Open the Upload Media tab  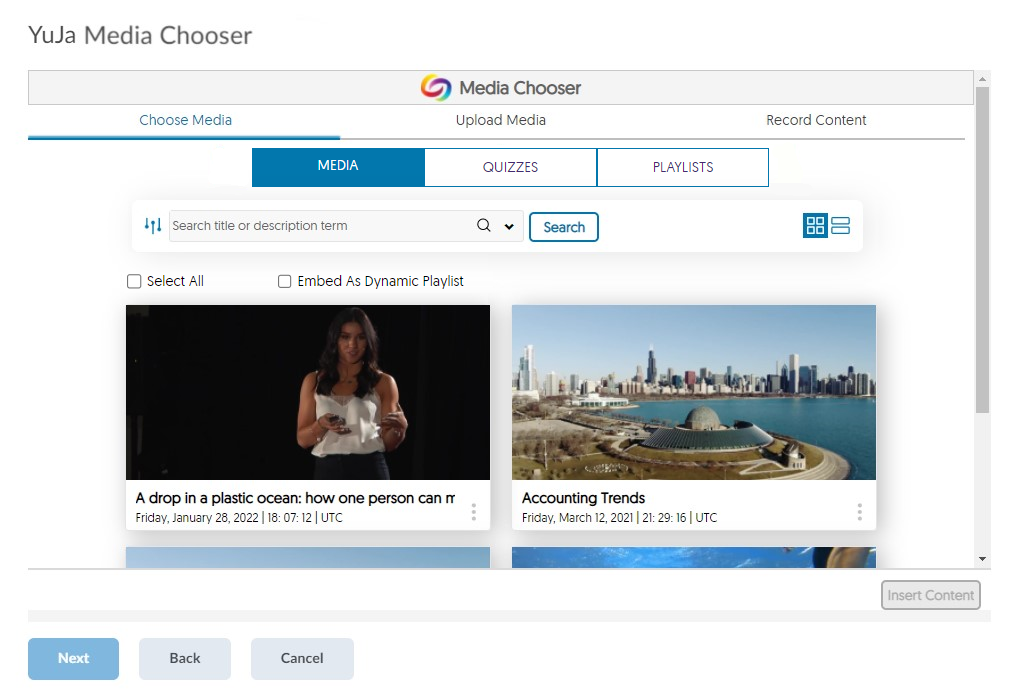(500, 120)
